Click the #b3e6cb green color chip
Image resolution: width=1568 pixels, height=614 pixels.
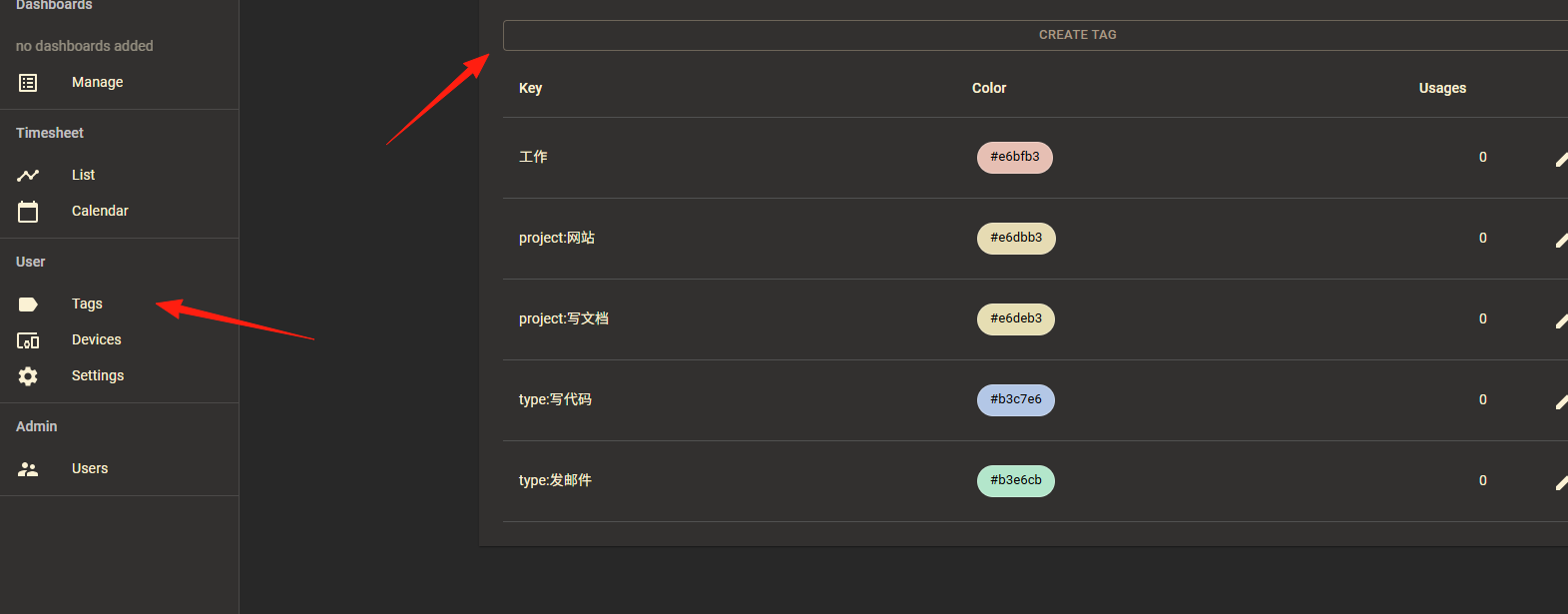tap(1015, 481)
